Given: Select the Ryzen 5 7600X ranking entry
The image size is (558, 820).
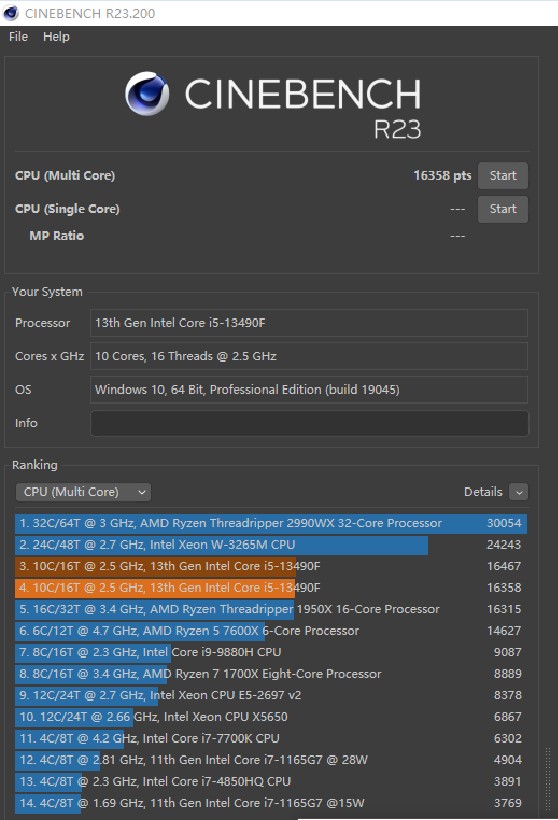Looking at the screenshot, I should coord(271,631).
